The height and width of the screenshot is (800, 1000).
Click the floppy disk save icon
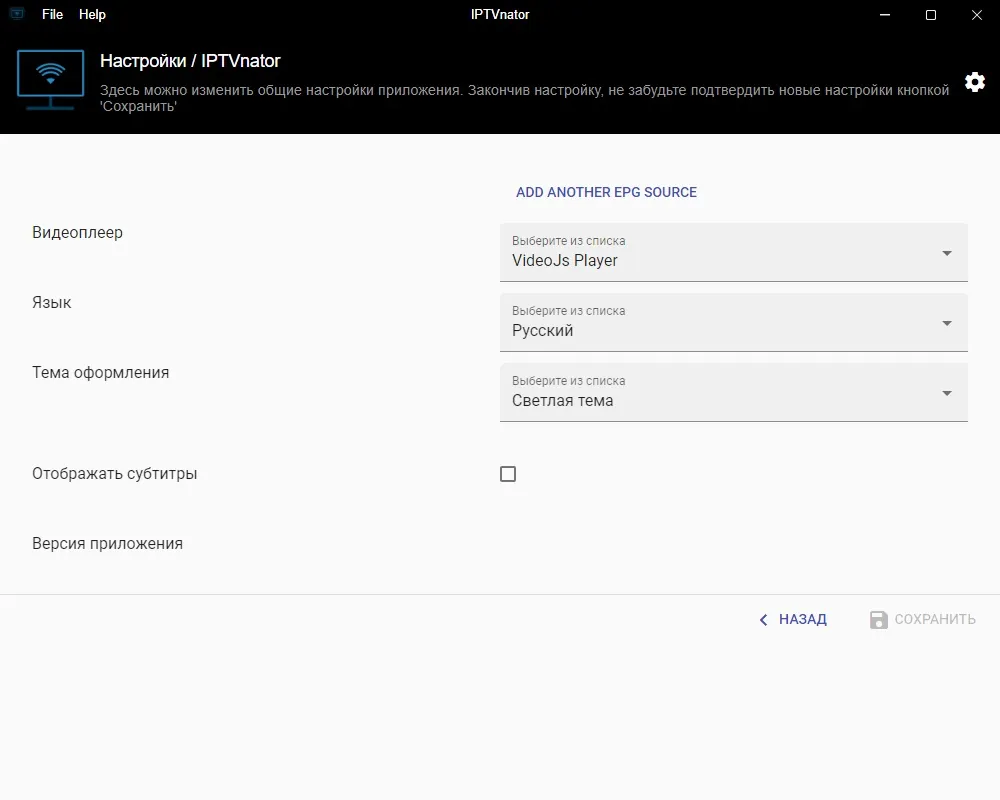(878, 619)
